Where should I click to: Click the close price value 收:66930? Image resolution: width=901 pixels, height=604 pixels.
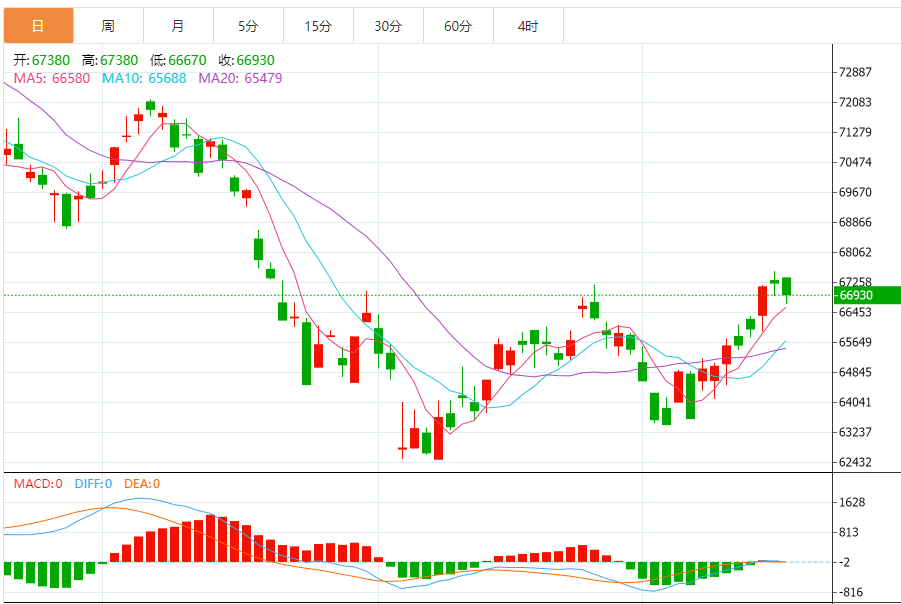pos(247,60)
